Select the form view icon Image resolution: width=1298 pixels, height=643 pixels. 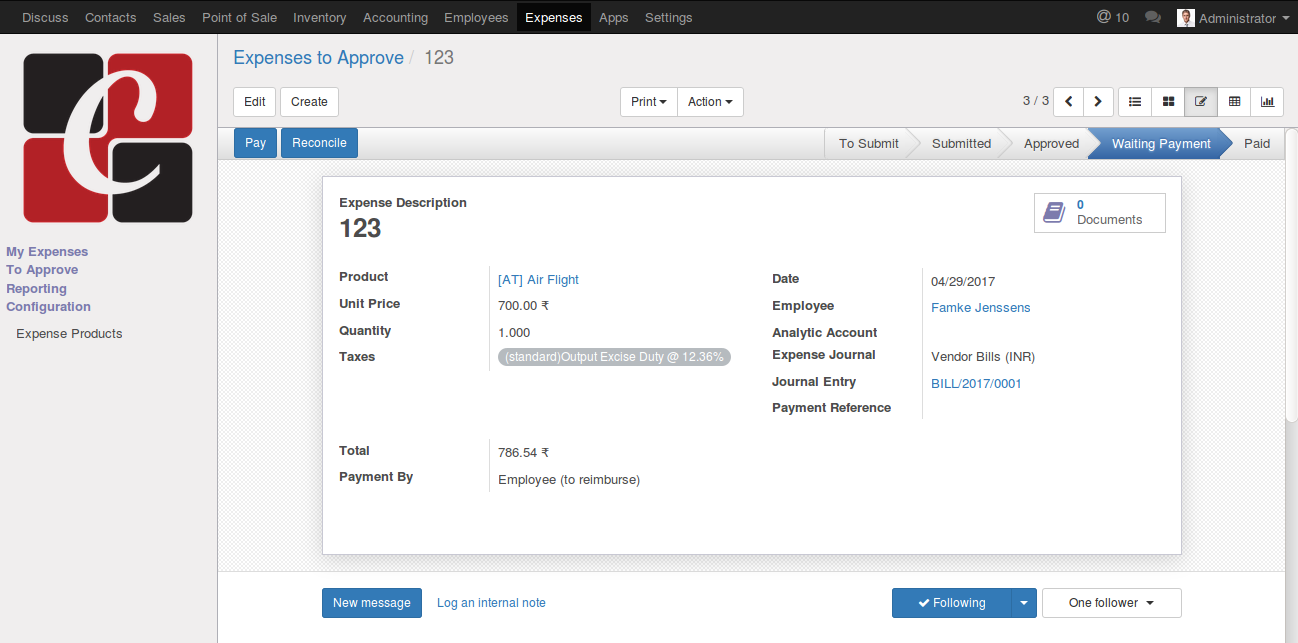(1201, 102)
